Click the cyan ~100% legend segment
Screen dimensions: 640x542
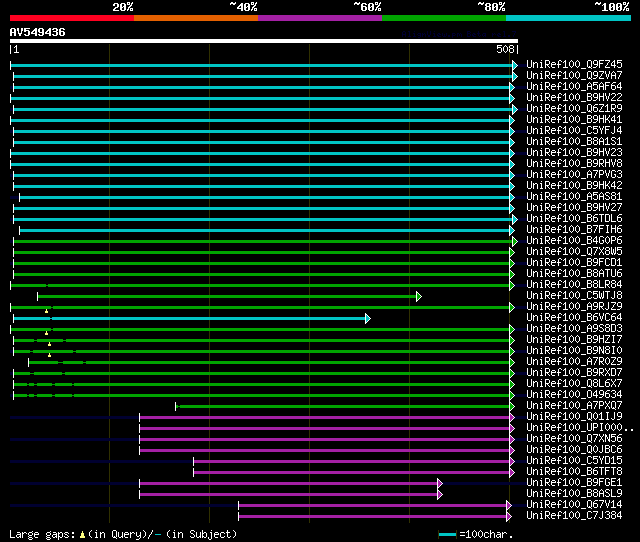(569, 18)
